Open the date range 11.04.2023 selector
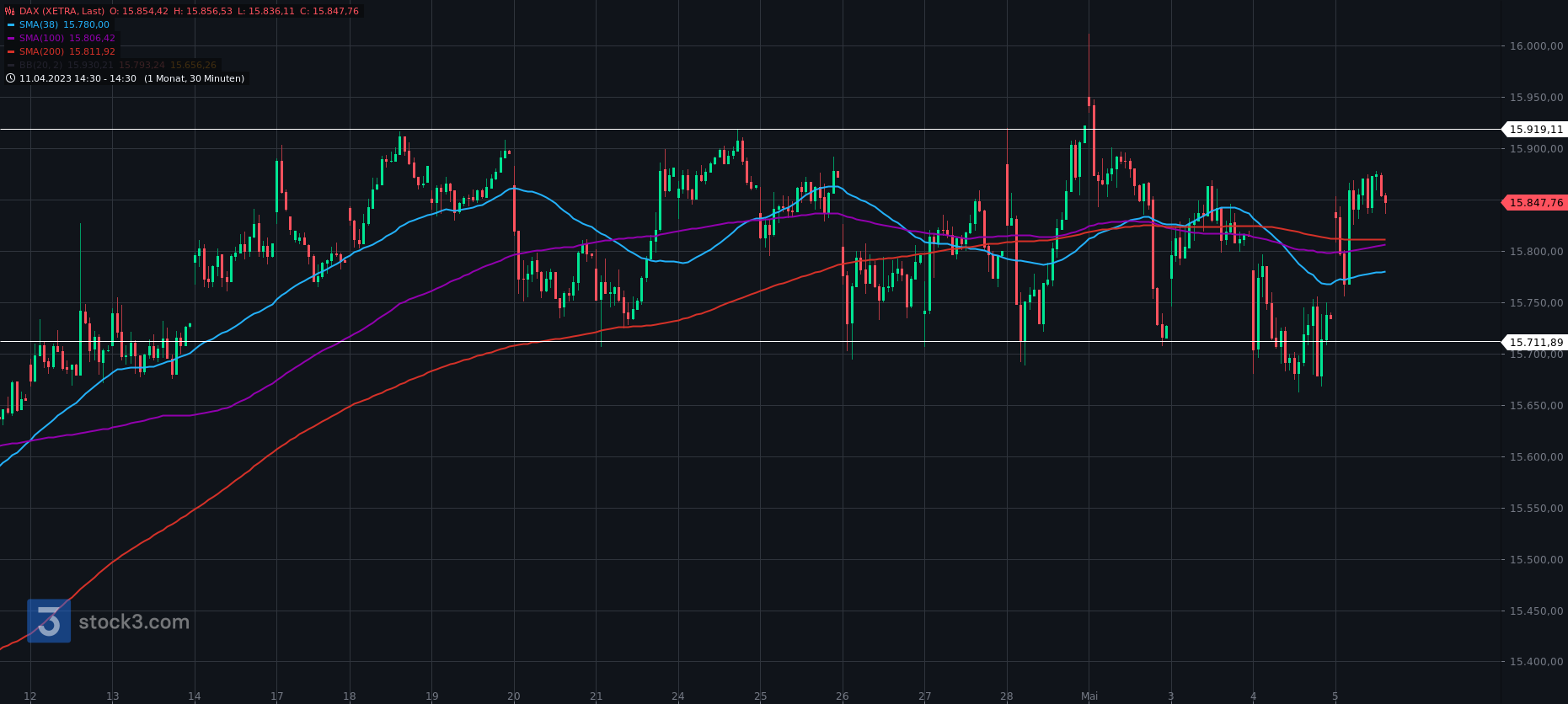This screenshot has width=1568, height=704. coord(78,78)
